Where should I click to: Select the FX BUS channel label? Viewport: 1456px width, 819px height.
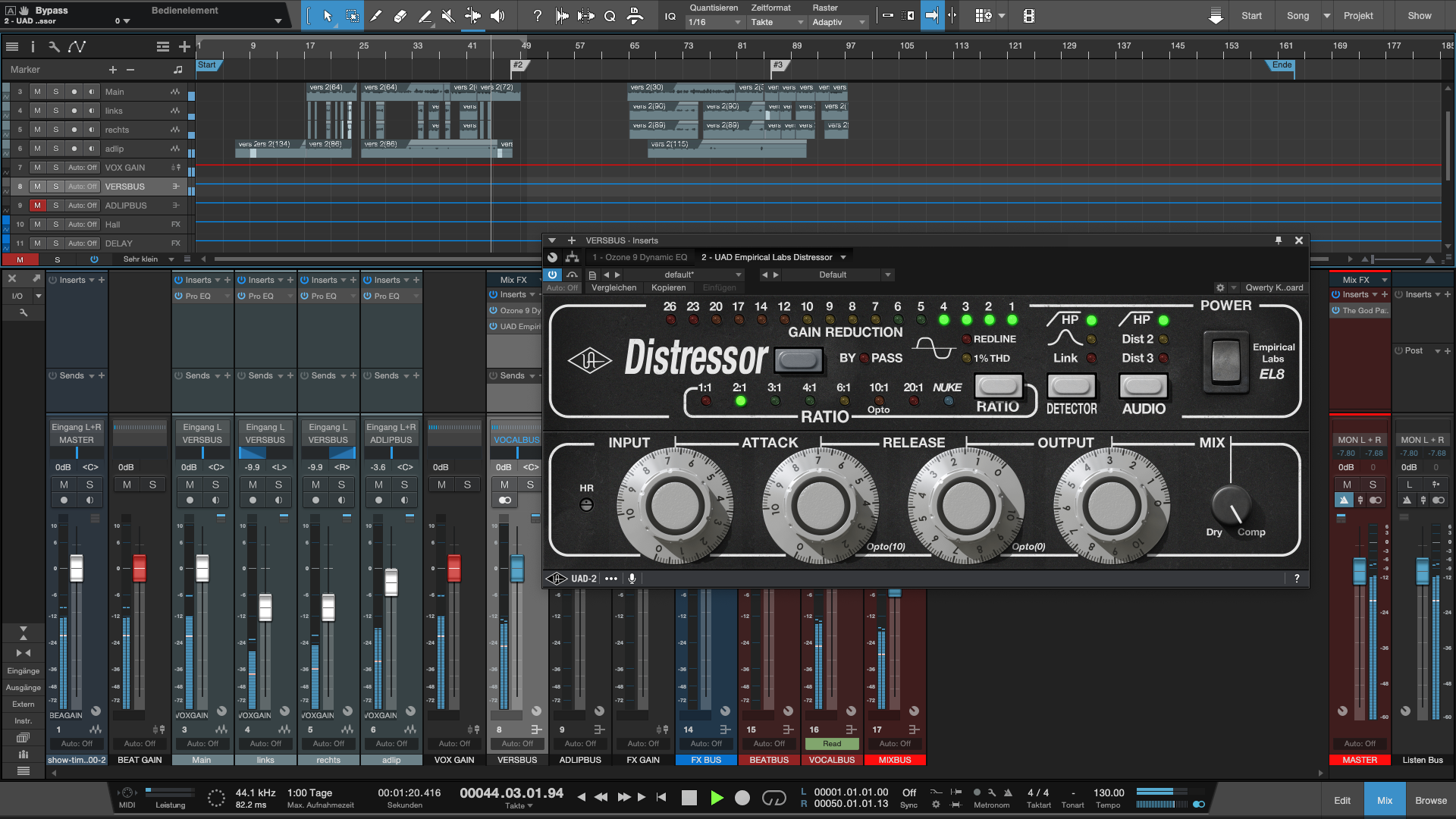706,760
